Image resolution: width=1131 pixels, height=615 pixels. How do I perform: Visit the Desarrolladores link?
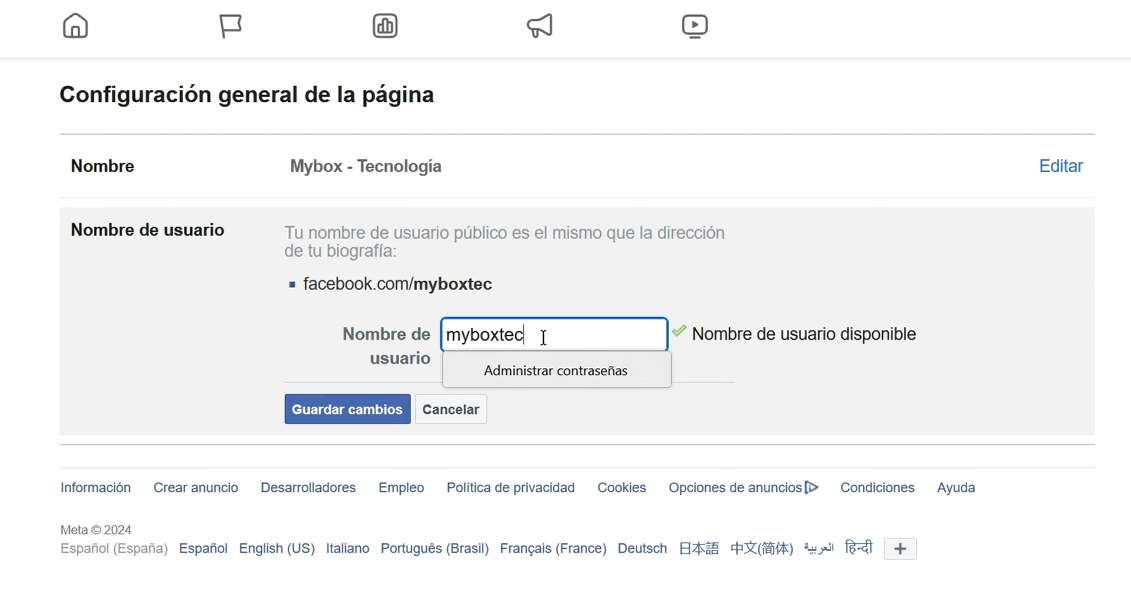[x=308, y=488]
